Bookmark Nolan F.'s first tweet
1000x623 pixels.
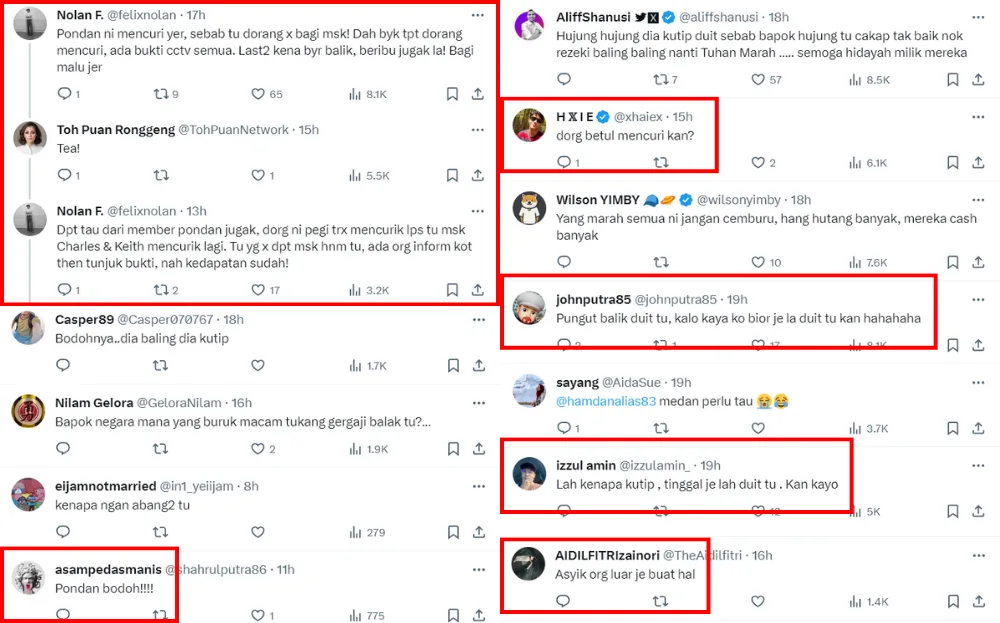coord(452,94)
